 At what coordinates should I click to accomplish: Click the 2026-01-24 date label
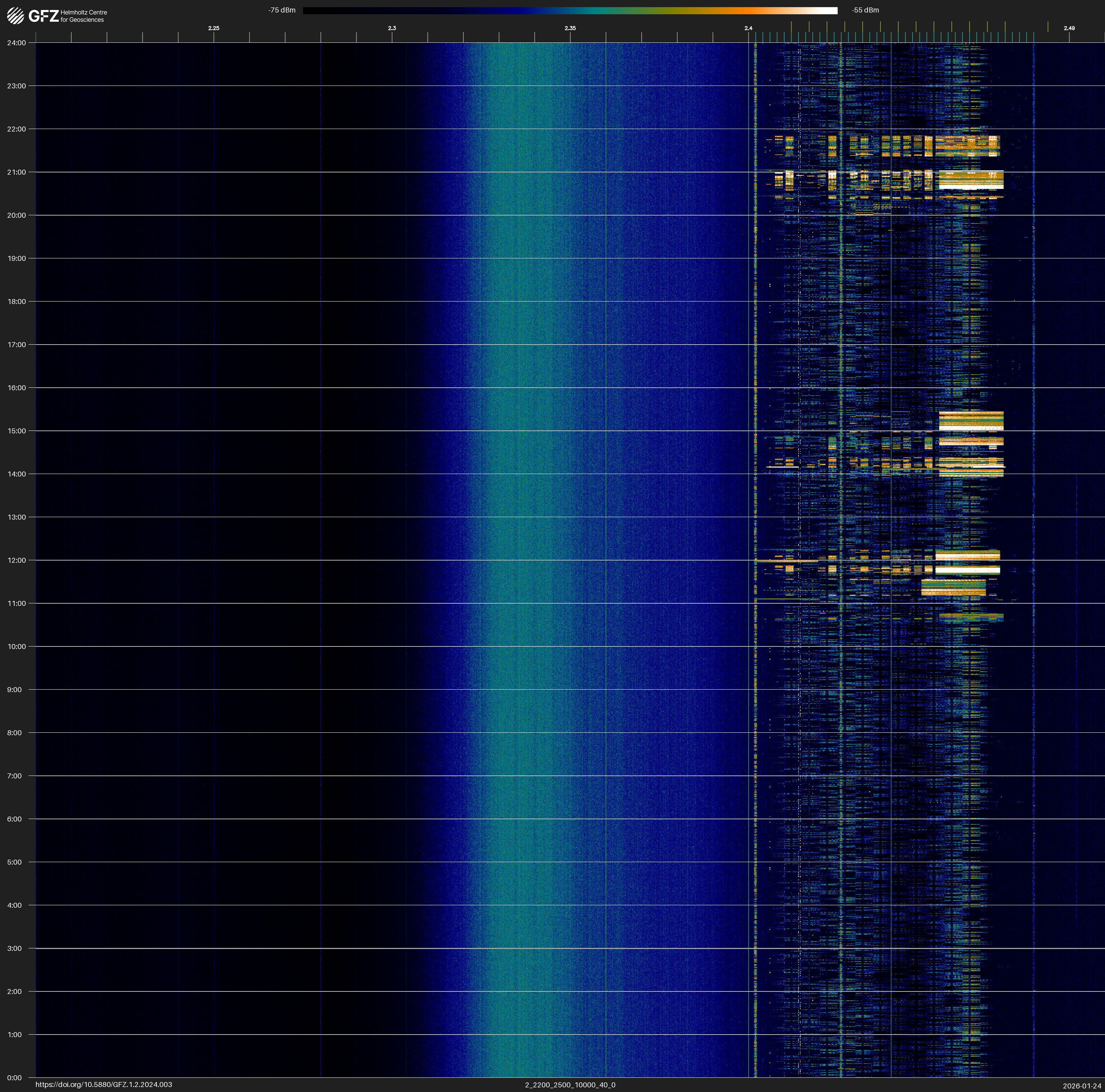(x=1082, y=1086)
